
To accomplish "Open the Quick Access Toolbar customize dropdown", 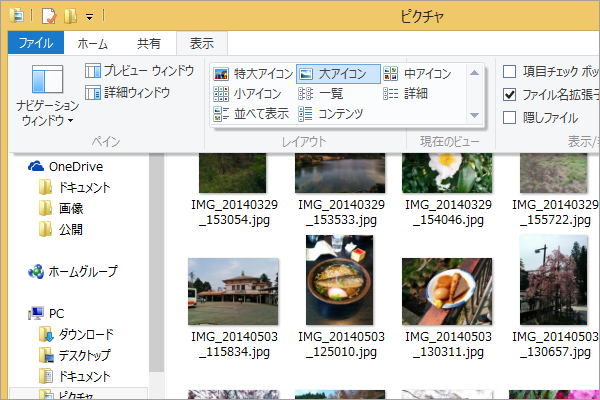I will pyautogui.click(x=89, y=17).
